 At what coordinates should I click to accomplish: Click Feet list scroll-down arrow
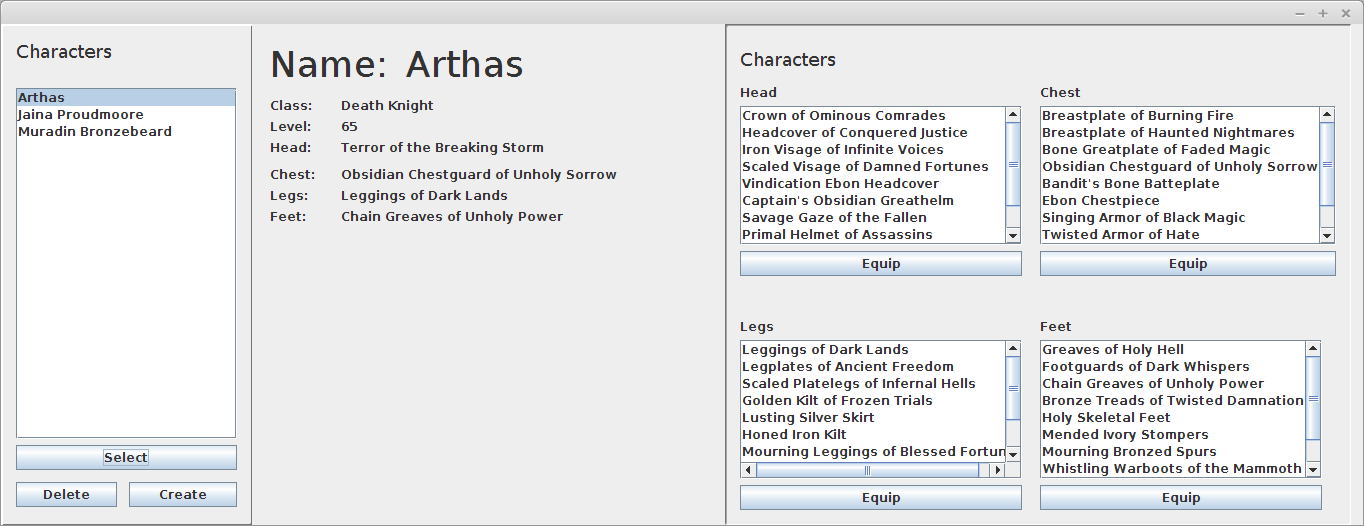[1313, 469]
